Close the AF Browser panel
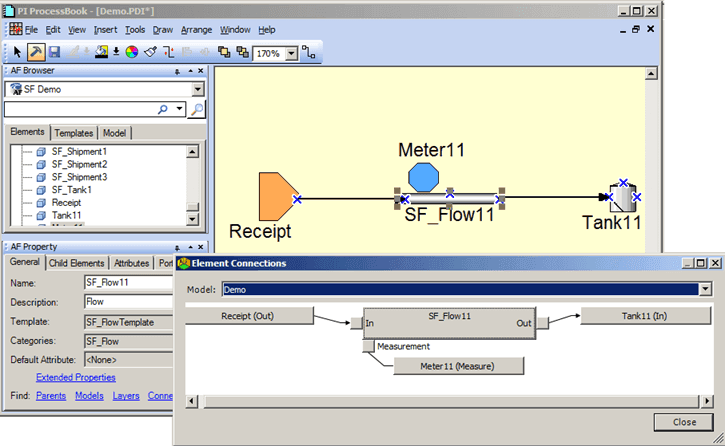Image resolution: width=725 pixels, height=446 pixels. point(201,71)
